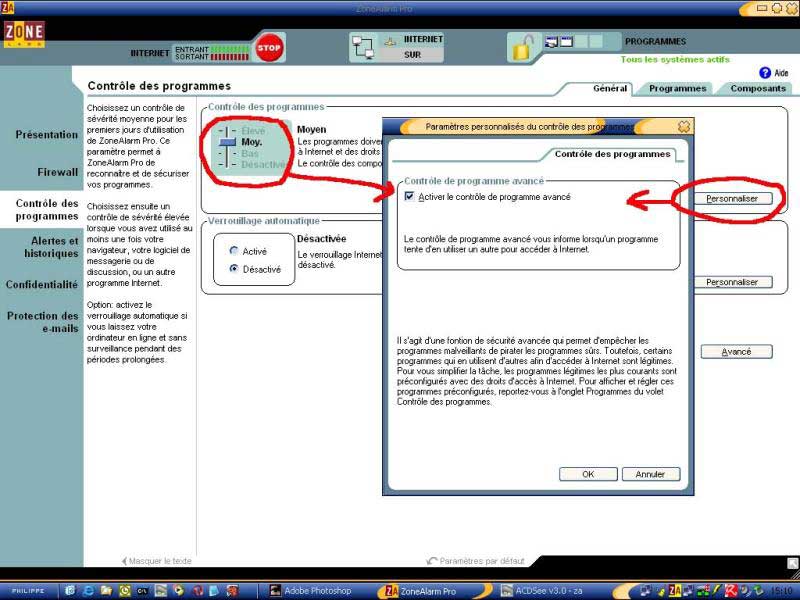Screen dimensions: 800x600
Task: Switch to Adobe Photoshop in taskbar
Action: pyautogui.click(x=317, y=591)
